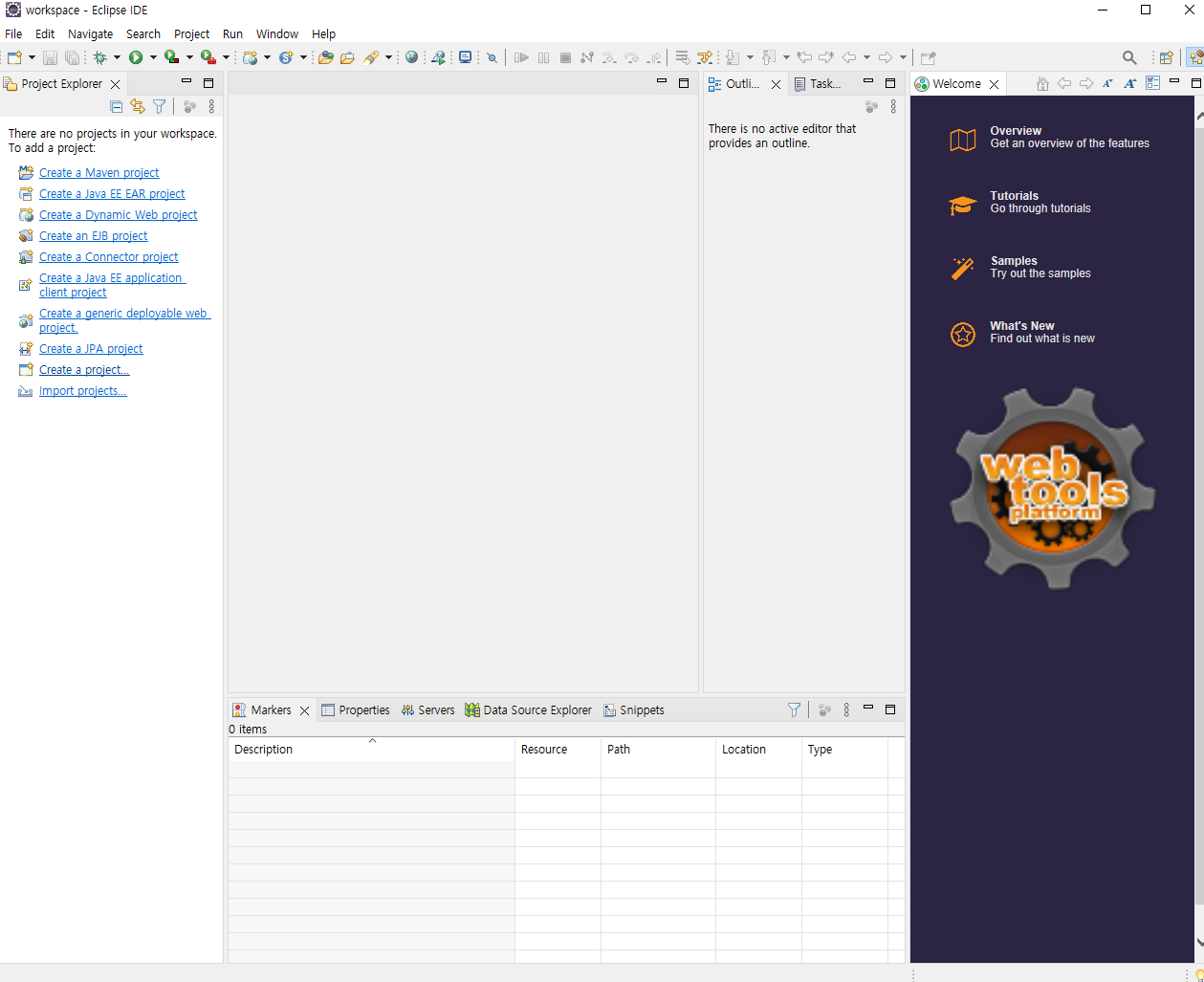Click Create a JPA project link
Viewport: 1204px width, 982px height.
91,349
